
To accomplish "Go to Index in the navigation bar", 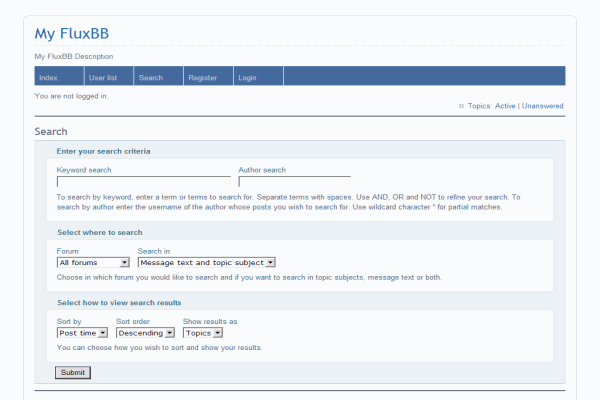I will (48, 77).
